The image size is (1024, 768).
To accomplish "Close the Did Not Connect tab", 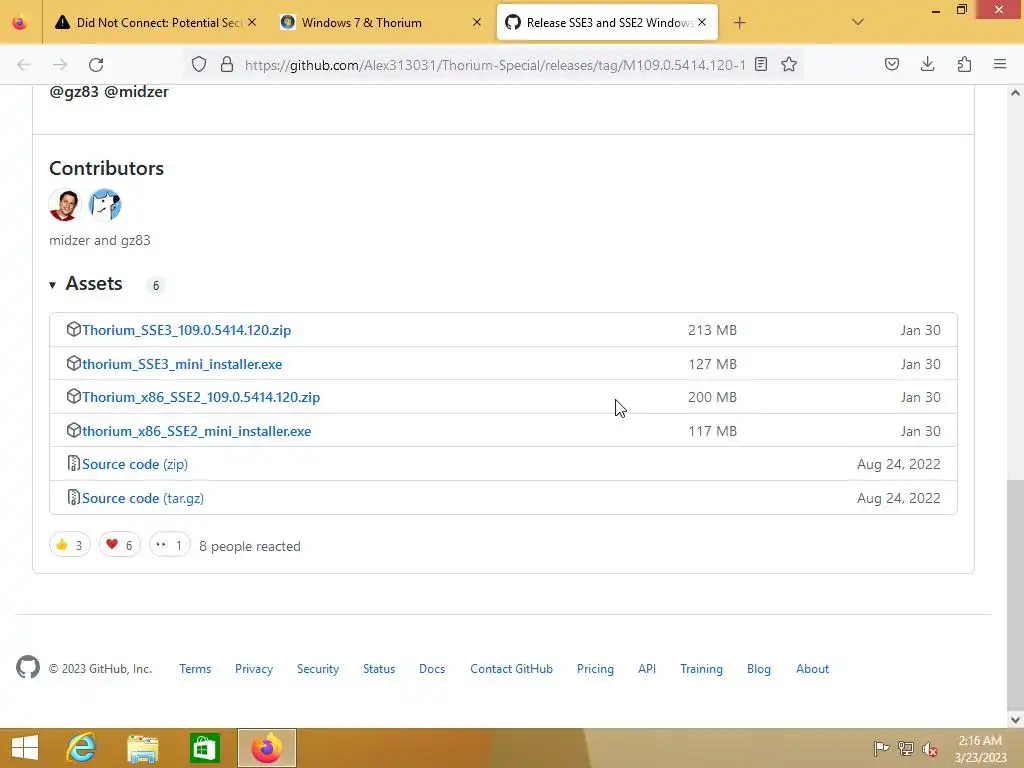I will point(252,22).
